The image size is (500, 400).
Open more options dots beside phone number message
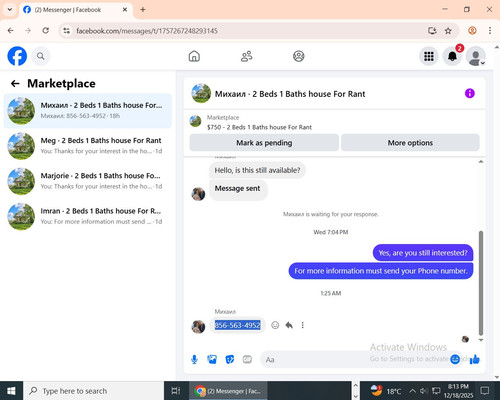click(x=303, y=325)
